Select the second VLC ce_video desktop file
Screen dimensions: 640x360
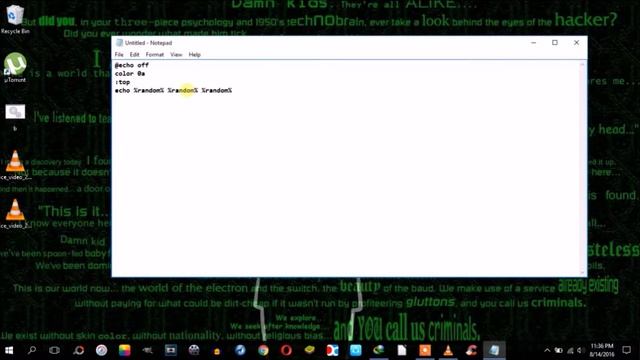tap(15, 213)
